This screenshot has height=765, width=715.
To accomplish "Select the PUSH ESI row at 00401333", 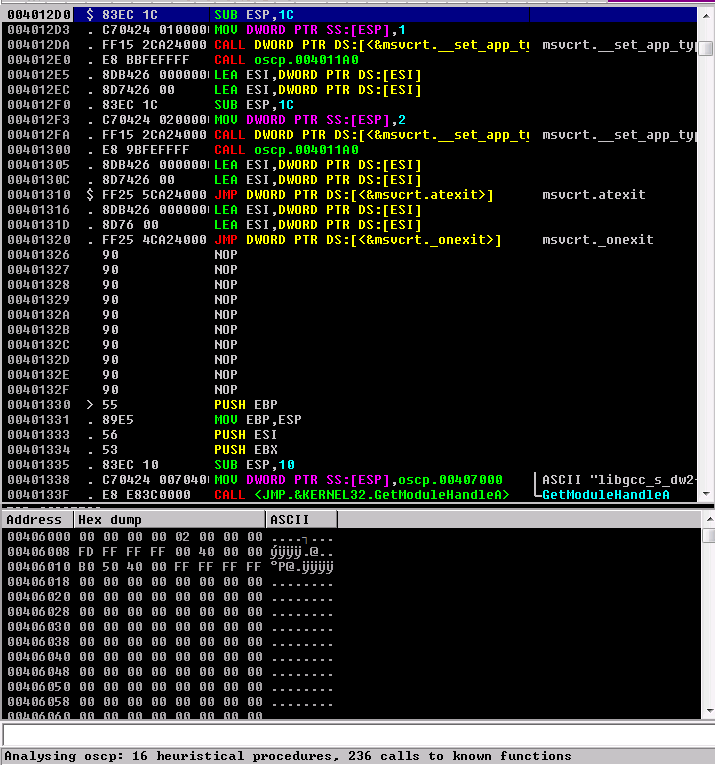I will tap(349, 435).
